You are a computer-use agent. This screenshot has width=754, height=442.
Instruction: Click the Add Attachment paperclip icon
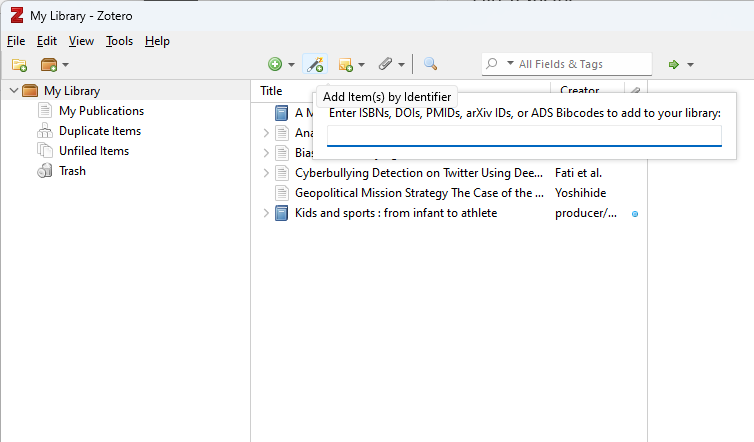[x=385, y=64]
